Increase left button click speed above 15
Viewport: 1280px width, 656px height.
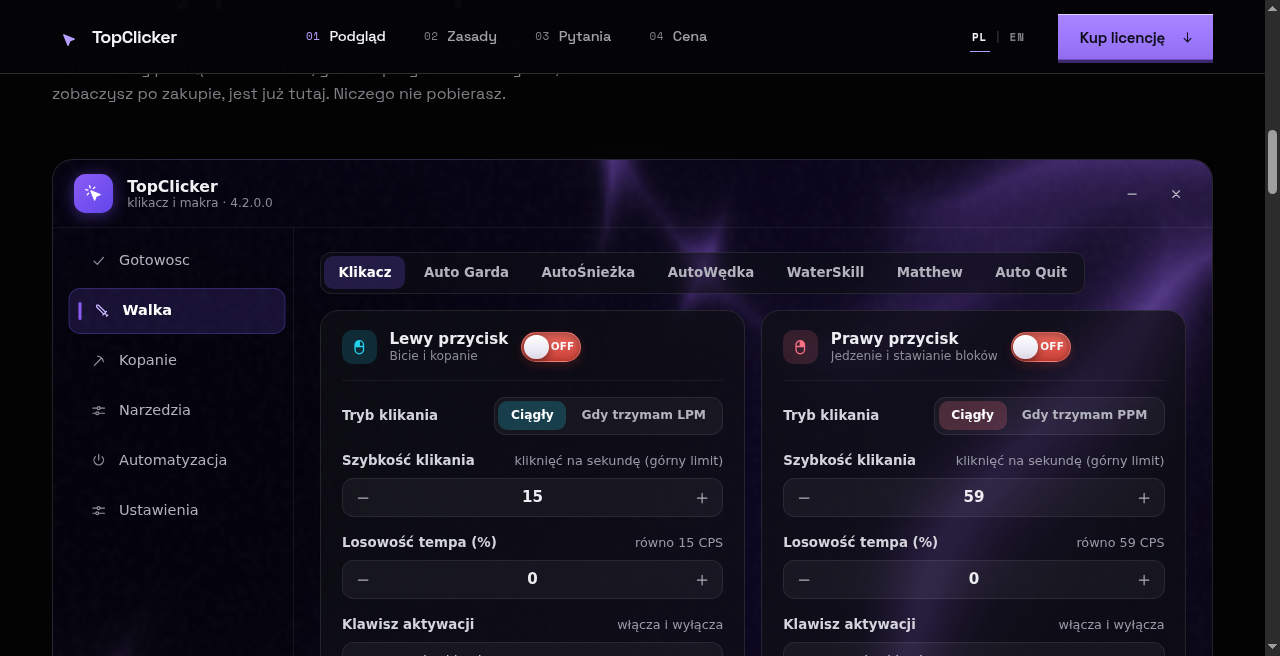[702, 497]
